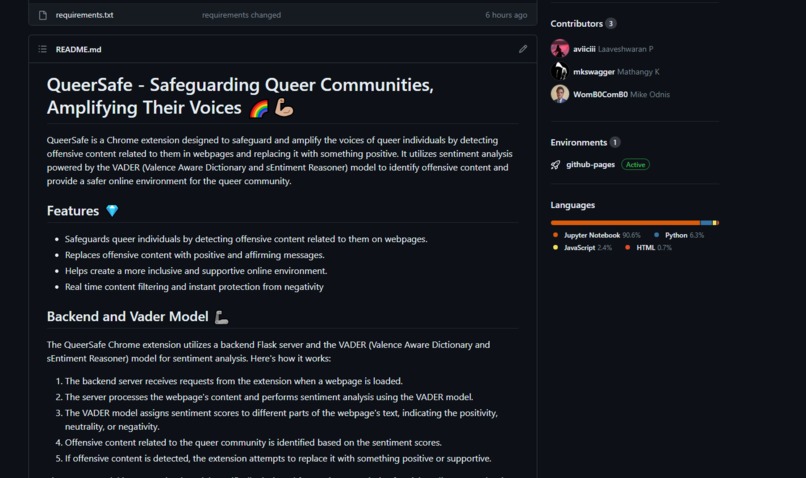Edit README using the pencil icon
This screenshot has height=478, width=806.
pyautogui.click(x=523, y=49)
